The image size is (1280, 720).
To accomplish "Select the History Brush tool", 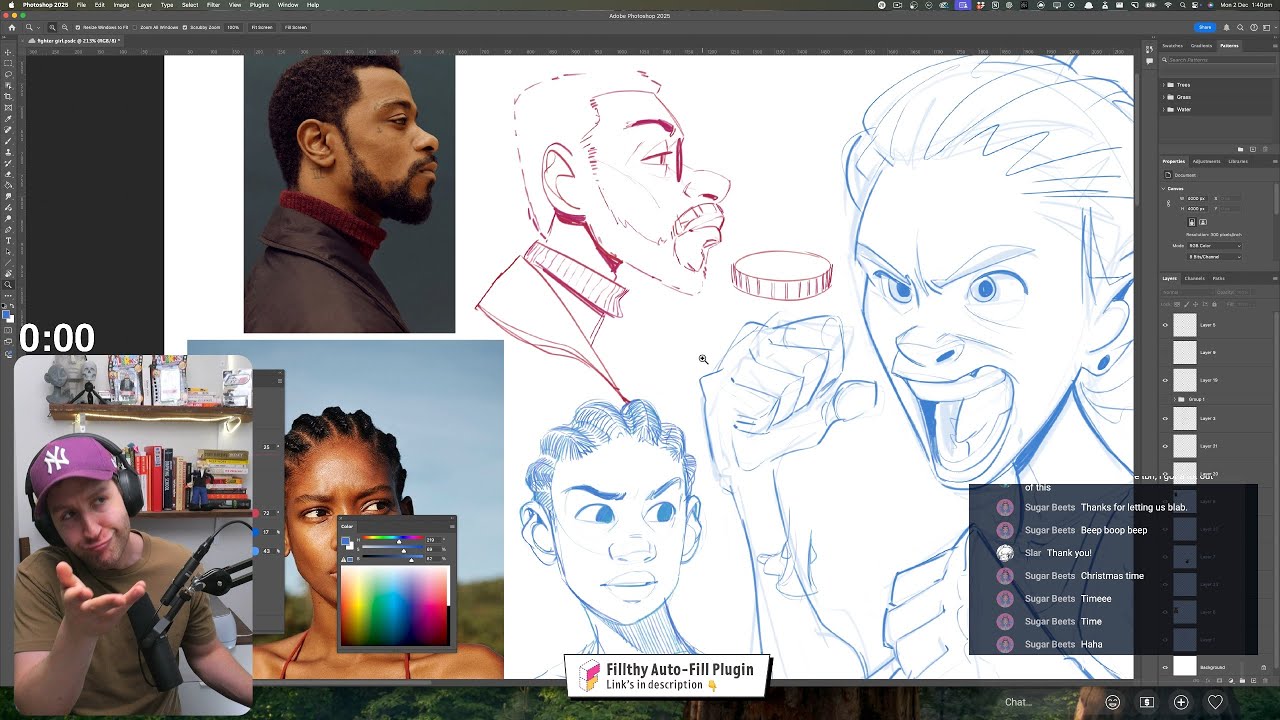I will coord(8,163).
